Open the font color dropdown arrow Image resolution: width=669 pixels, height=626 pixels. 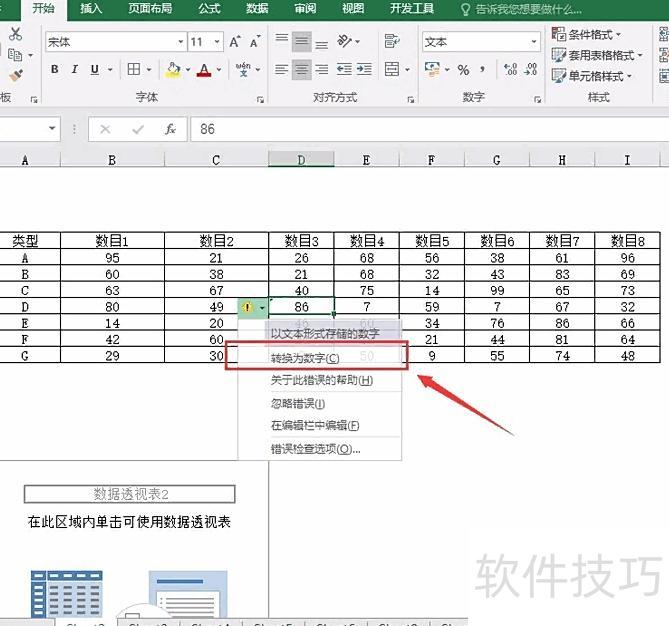[x=219, y=69]
